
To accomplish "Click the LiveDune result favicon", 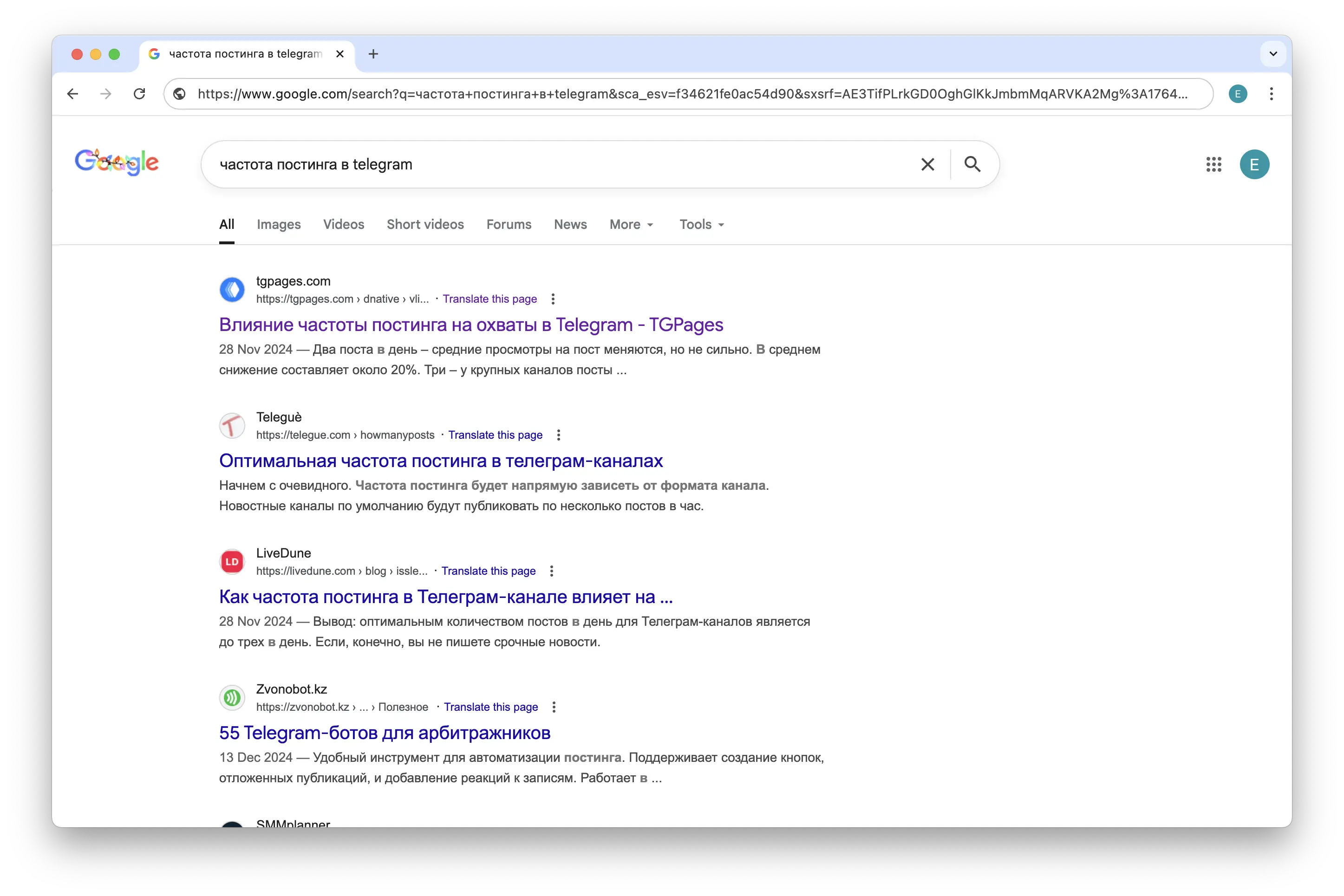I will tap(232, 562).
